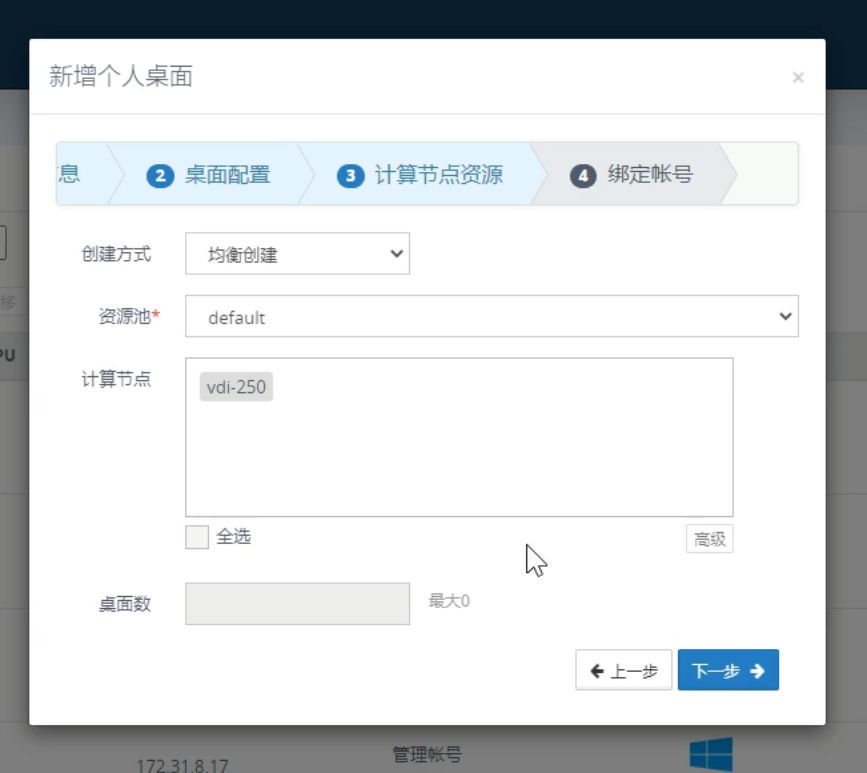Open the 高级 advanced options
This screenshot has height=773, width=867.
click(709, 539)
